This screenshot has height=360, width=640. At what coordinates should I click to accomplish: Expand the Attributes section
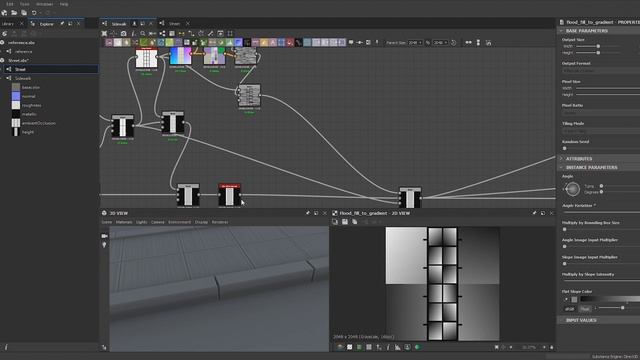[x=561, y=159]
